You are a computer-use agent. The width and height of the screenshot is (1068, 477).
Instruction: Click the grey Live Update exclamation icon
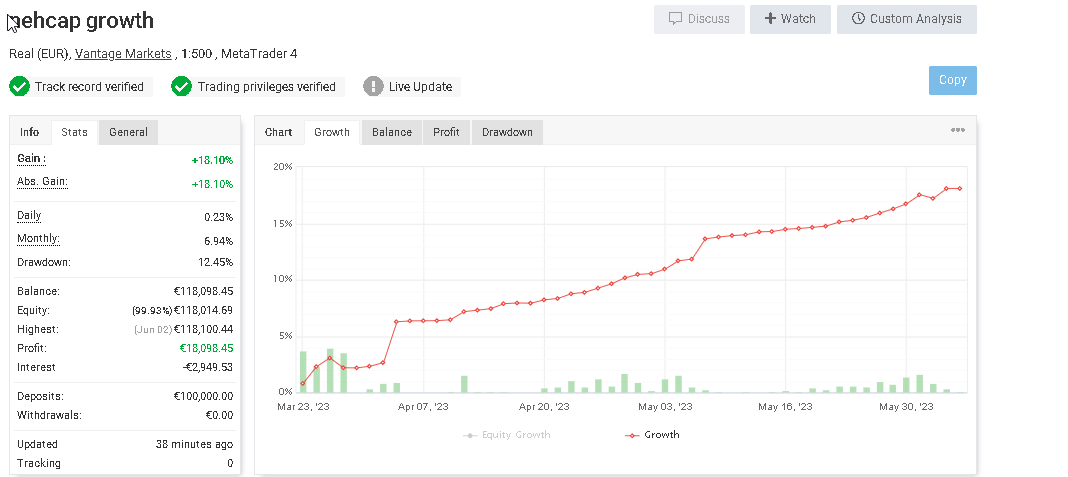[373, 87]
